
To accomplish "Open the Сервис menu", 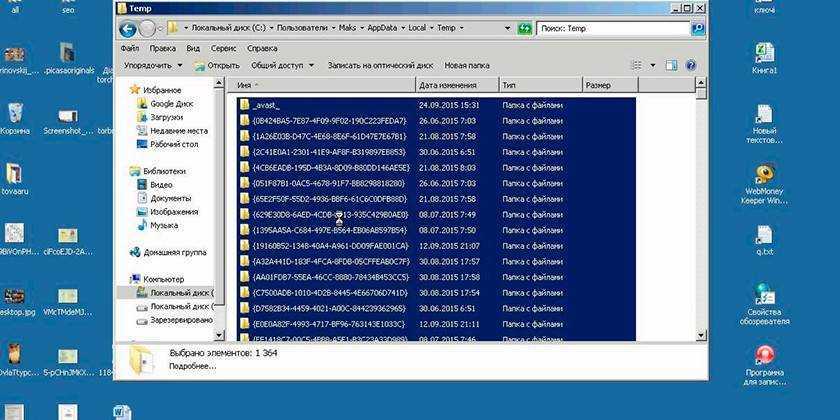I will point(223,47).
